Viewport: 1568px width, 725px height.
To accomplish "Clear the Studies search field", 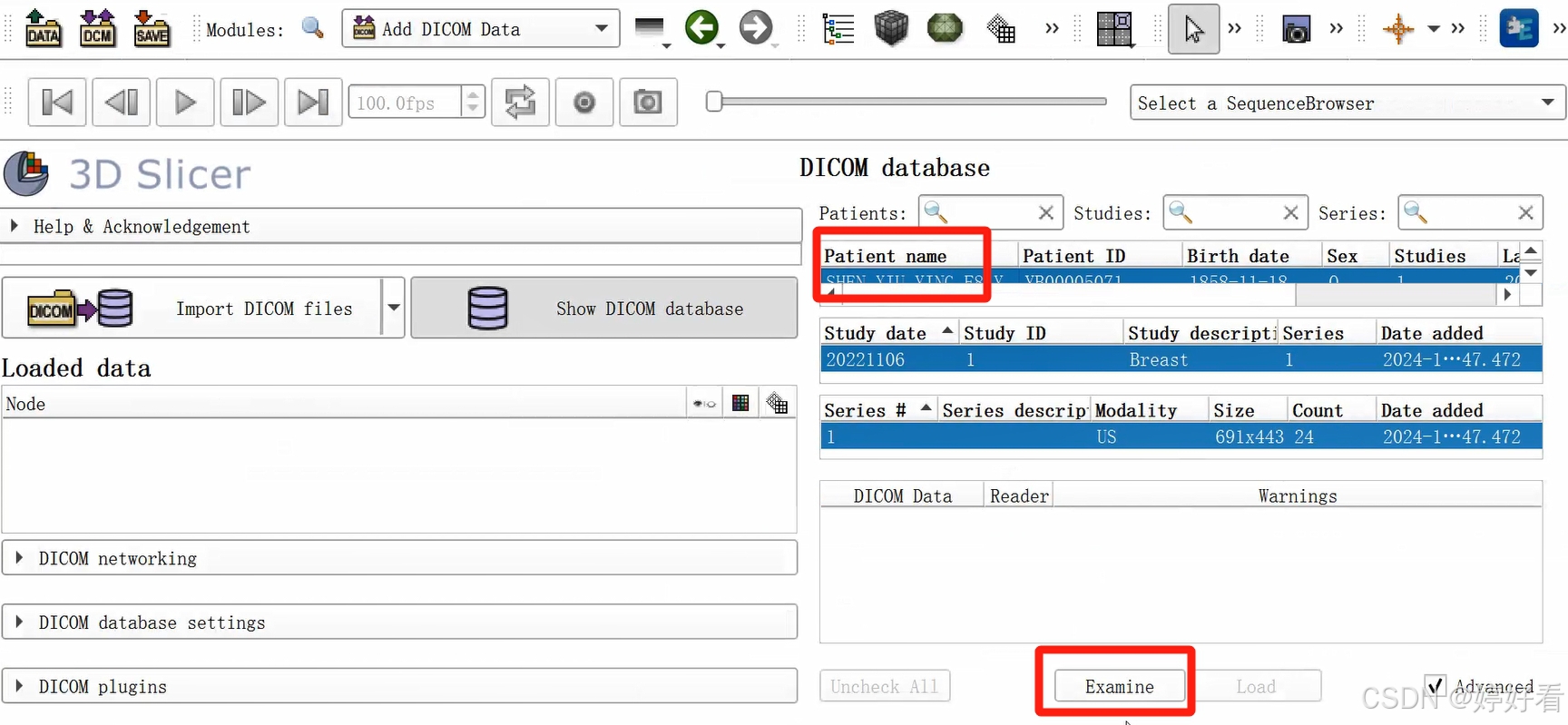I will [1291, 212].
